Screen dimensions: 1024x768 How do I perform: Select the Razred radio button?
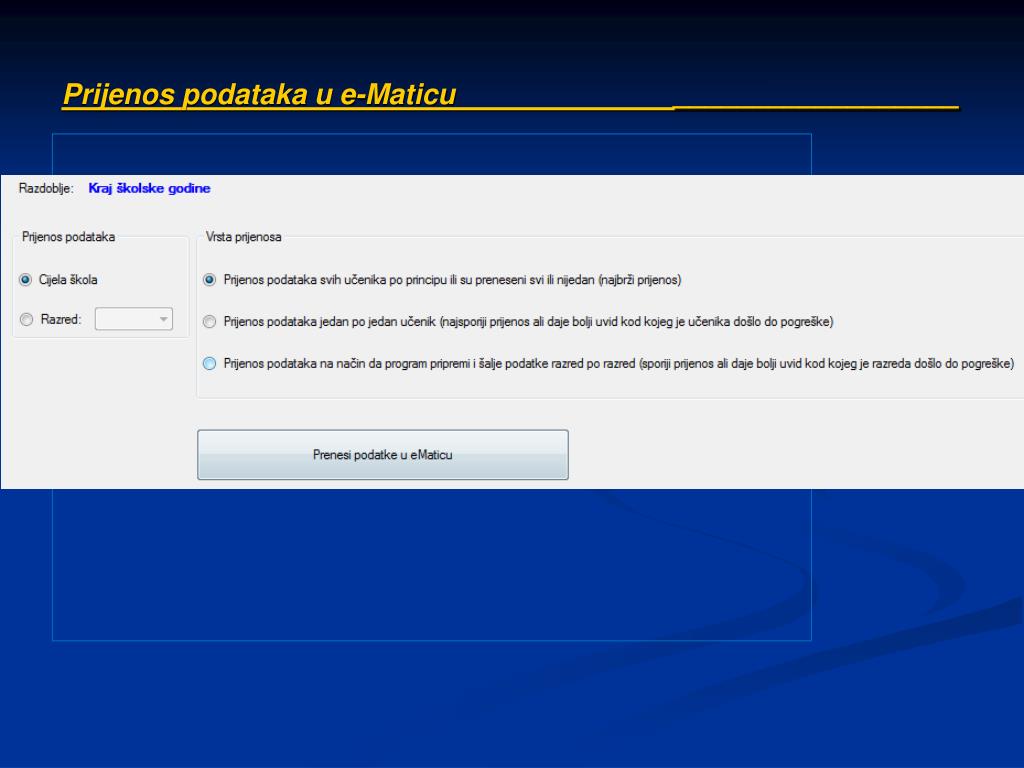tap(26, 319)
